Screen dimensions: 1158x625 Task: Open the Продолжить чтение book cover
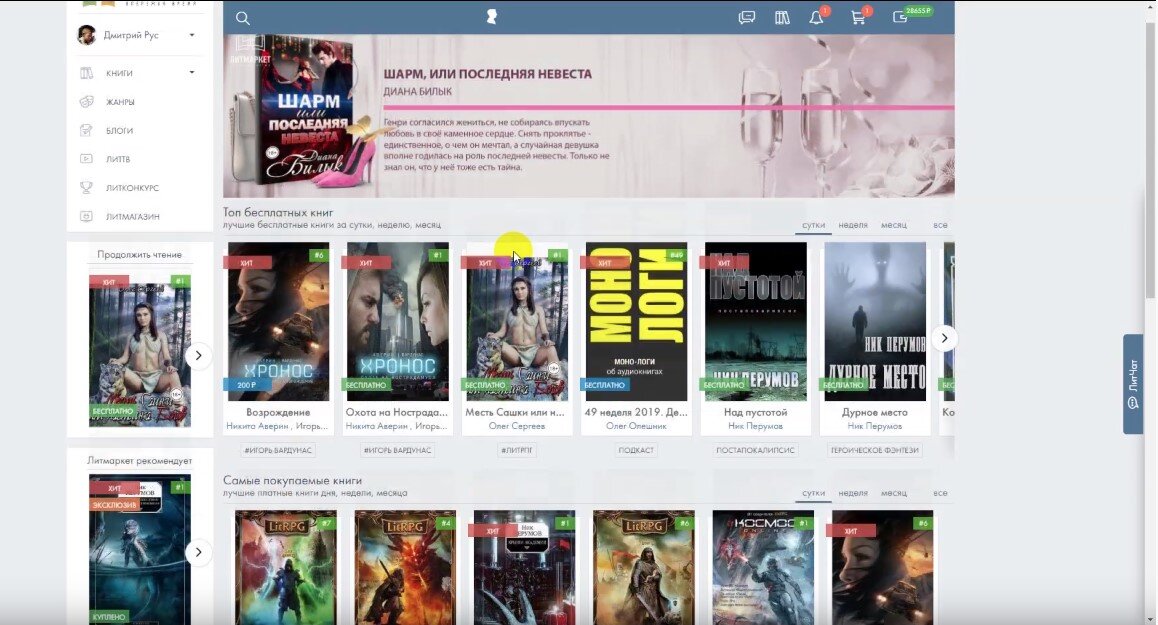click(x=140, y=350)
